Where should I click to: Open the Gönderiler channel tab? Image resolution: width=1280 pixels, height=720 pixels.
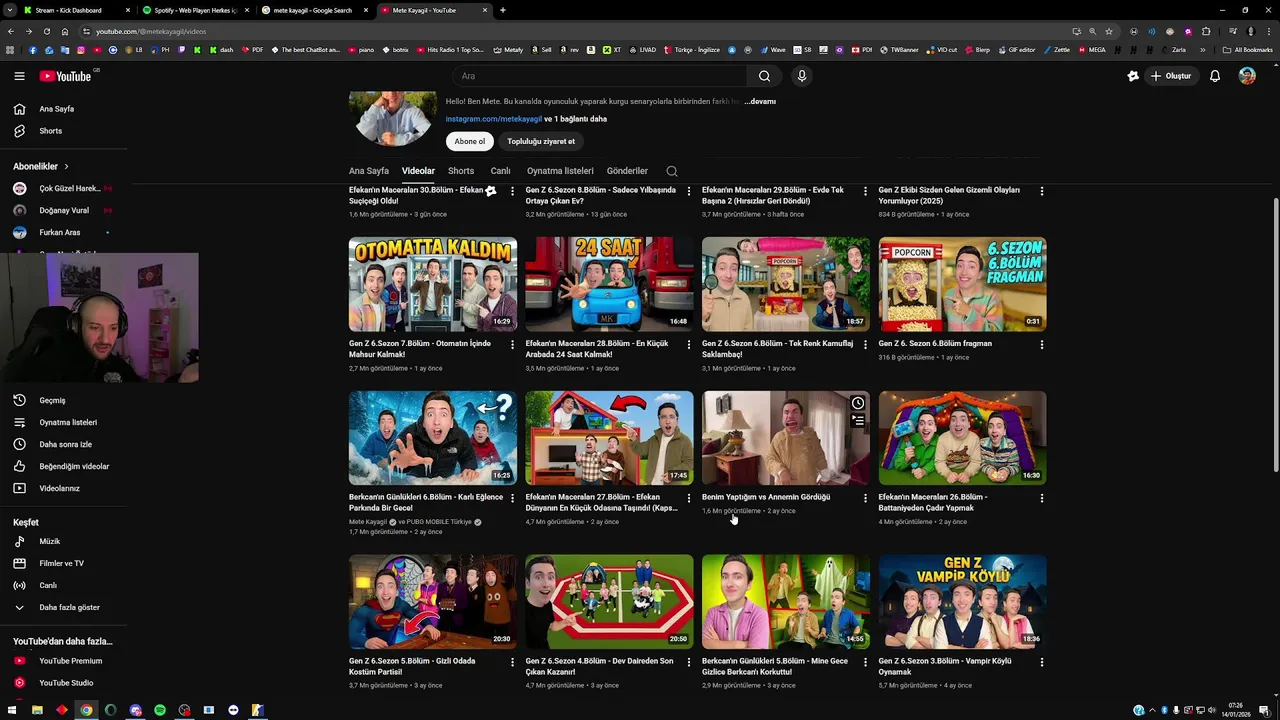pos(627,171)
